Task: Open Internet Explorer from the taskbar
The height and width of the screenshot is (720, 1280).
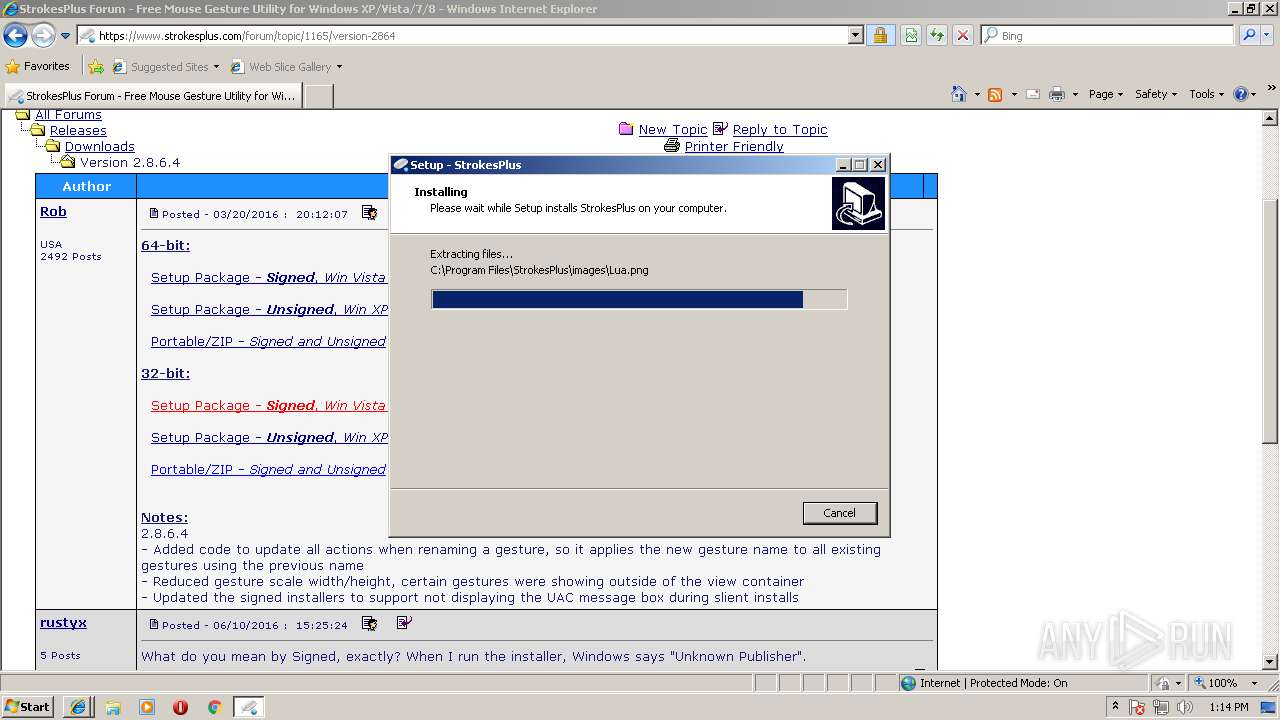Action: (78, 707)
